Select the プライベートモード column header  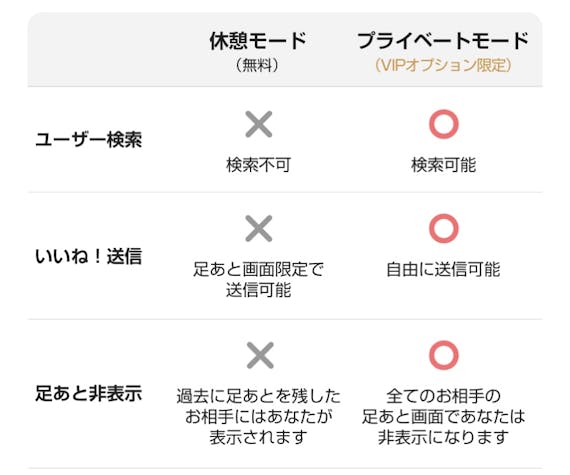[x=443, y=40]
